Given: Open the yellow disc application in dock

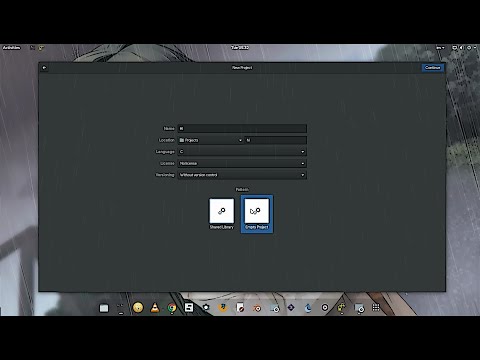Looking at the screenshot, I should [x=138, y=308].
